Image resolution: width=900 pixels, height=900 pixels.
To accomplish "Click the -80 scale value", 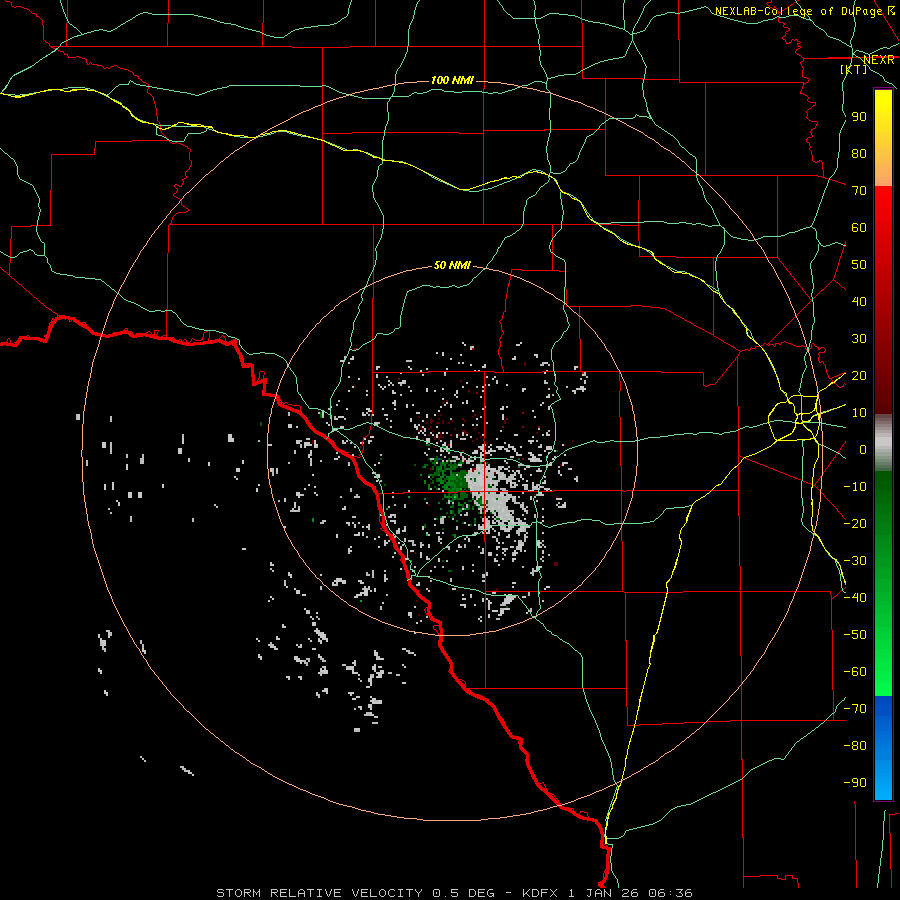I will click(855, 746).
